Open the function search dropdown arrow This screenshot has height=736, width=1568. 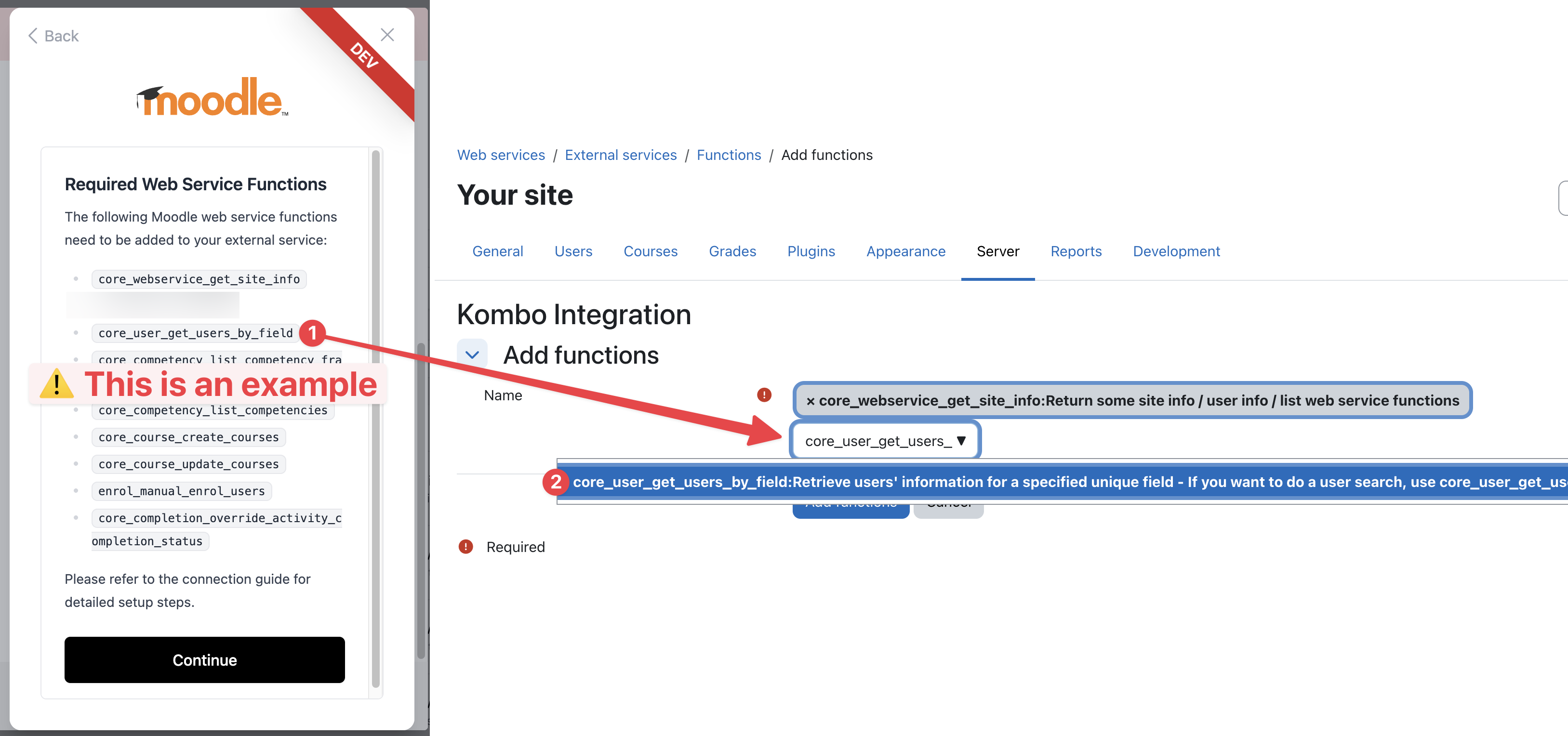point(961,441)
